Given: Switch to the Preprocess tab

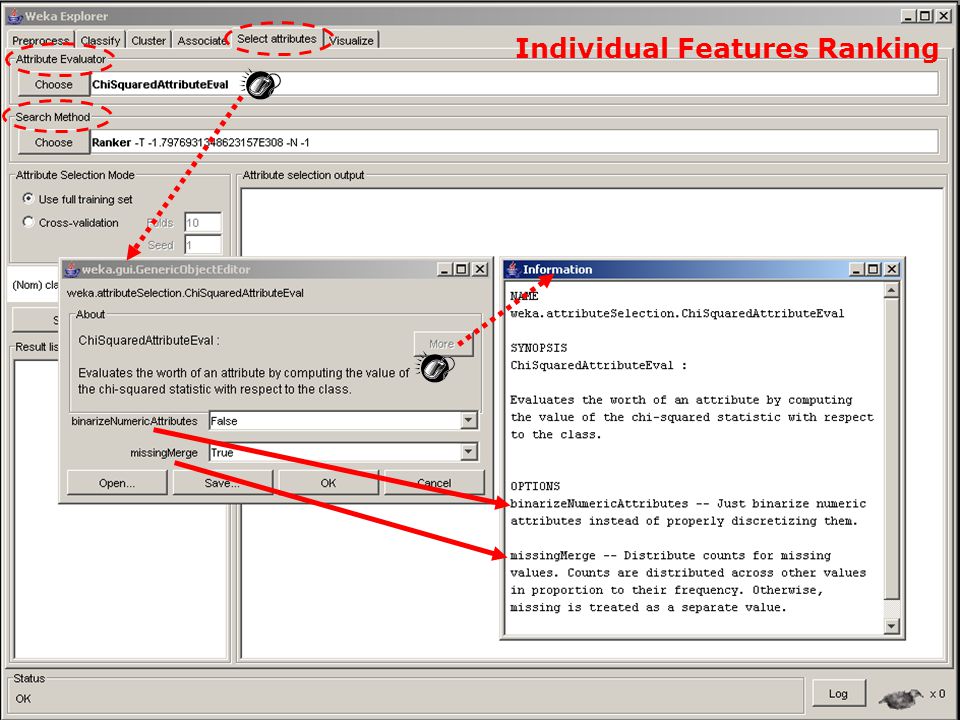Looking at the screenshot, I should pos(40,40).
